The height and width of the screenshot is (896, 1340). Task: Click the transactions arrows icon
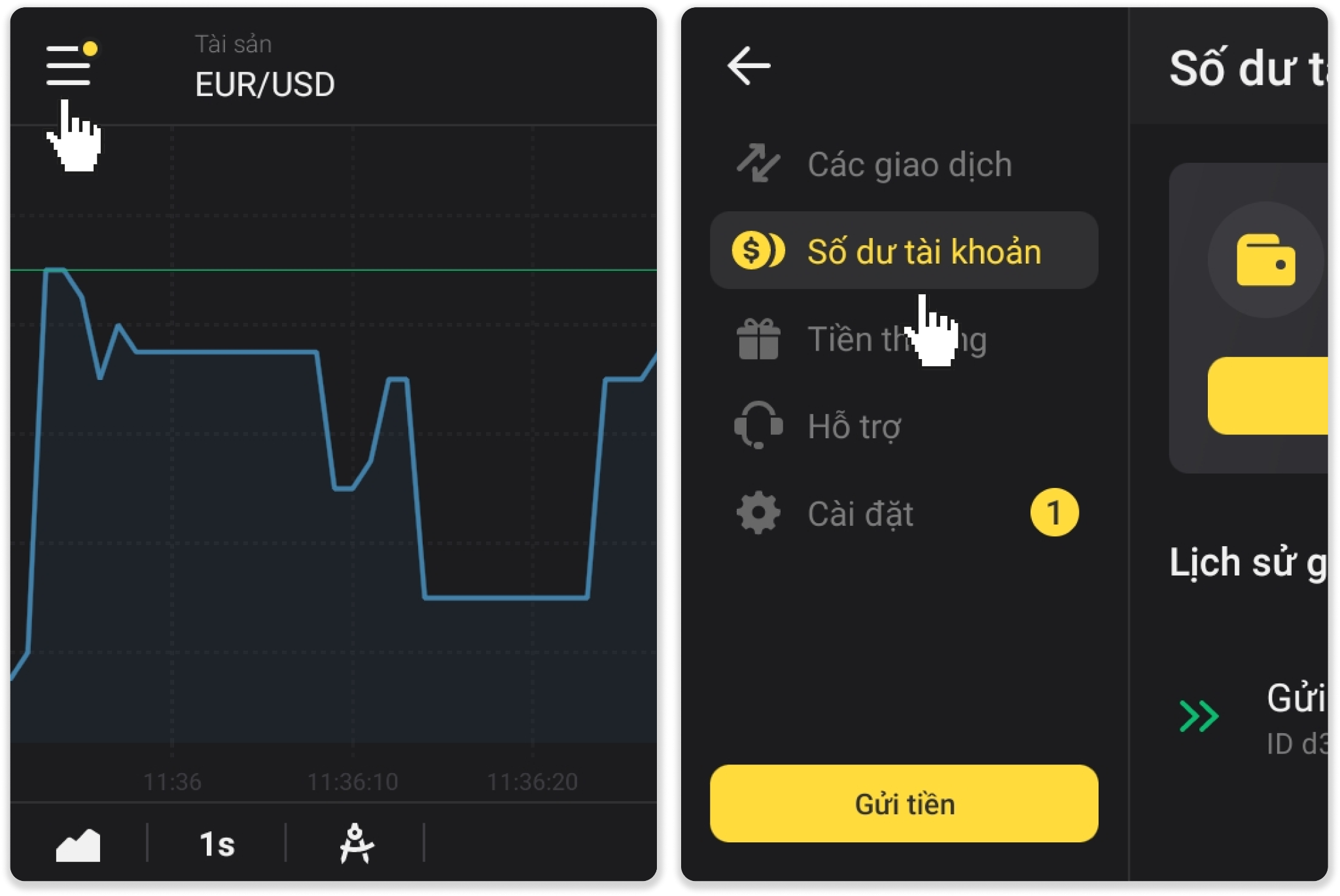758,163
